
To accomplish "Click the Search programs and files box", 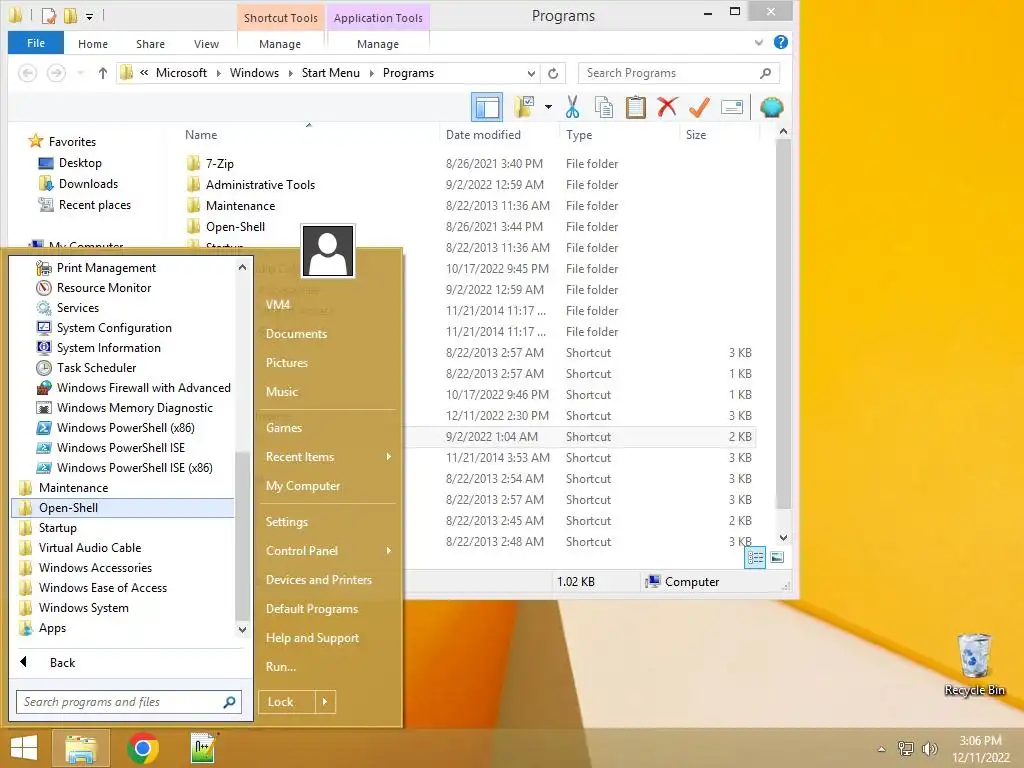I will (x=129, y=702).
